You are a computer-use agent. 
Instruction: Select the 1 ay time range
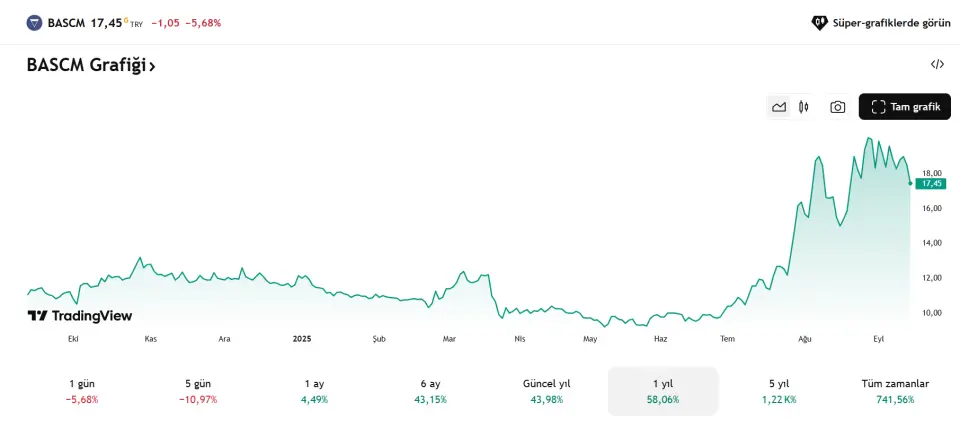point(314,391)
